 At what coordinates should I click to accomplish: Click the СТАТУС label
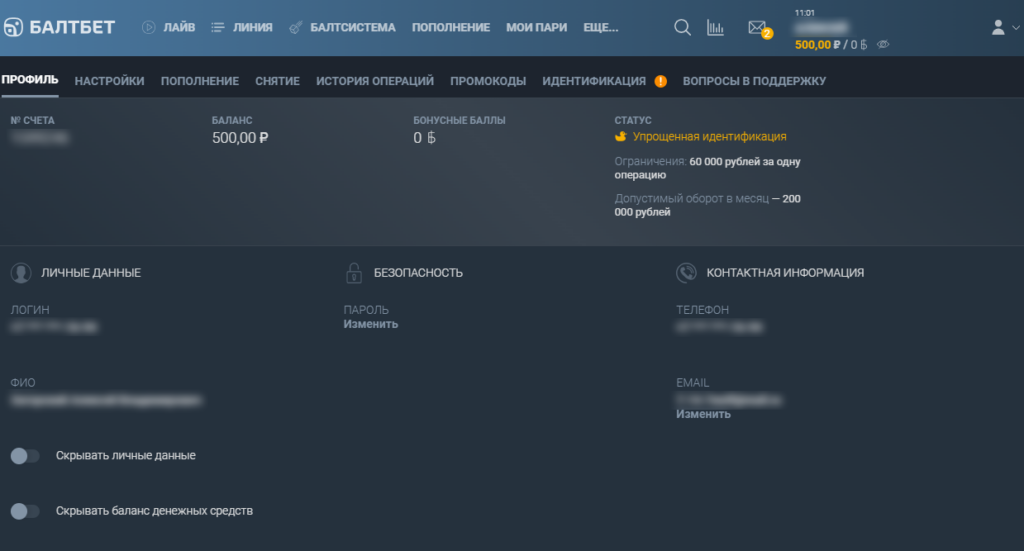tap(633, 121)
